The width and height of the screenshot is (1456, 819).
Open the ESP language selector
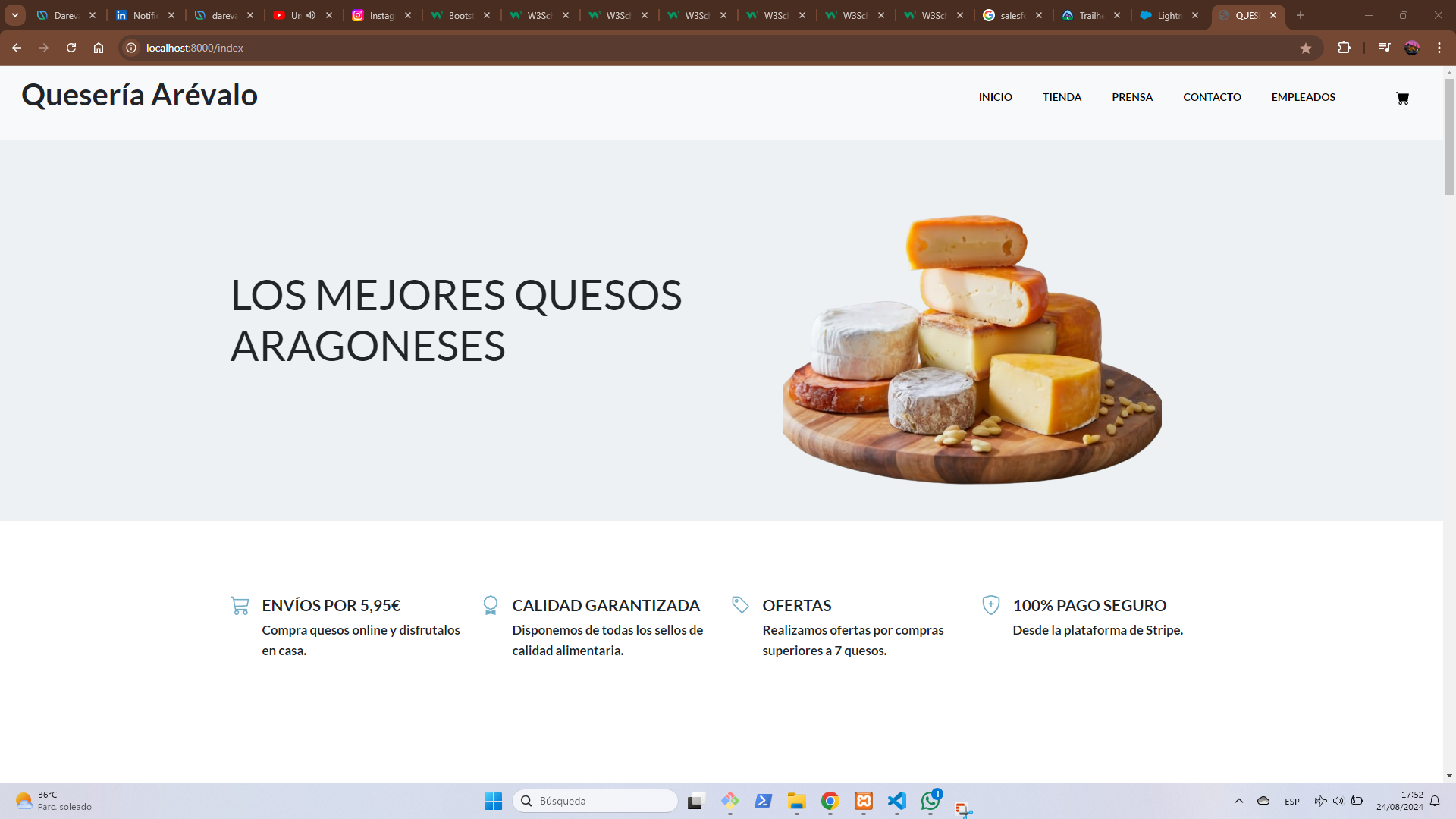[1292, 802]
